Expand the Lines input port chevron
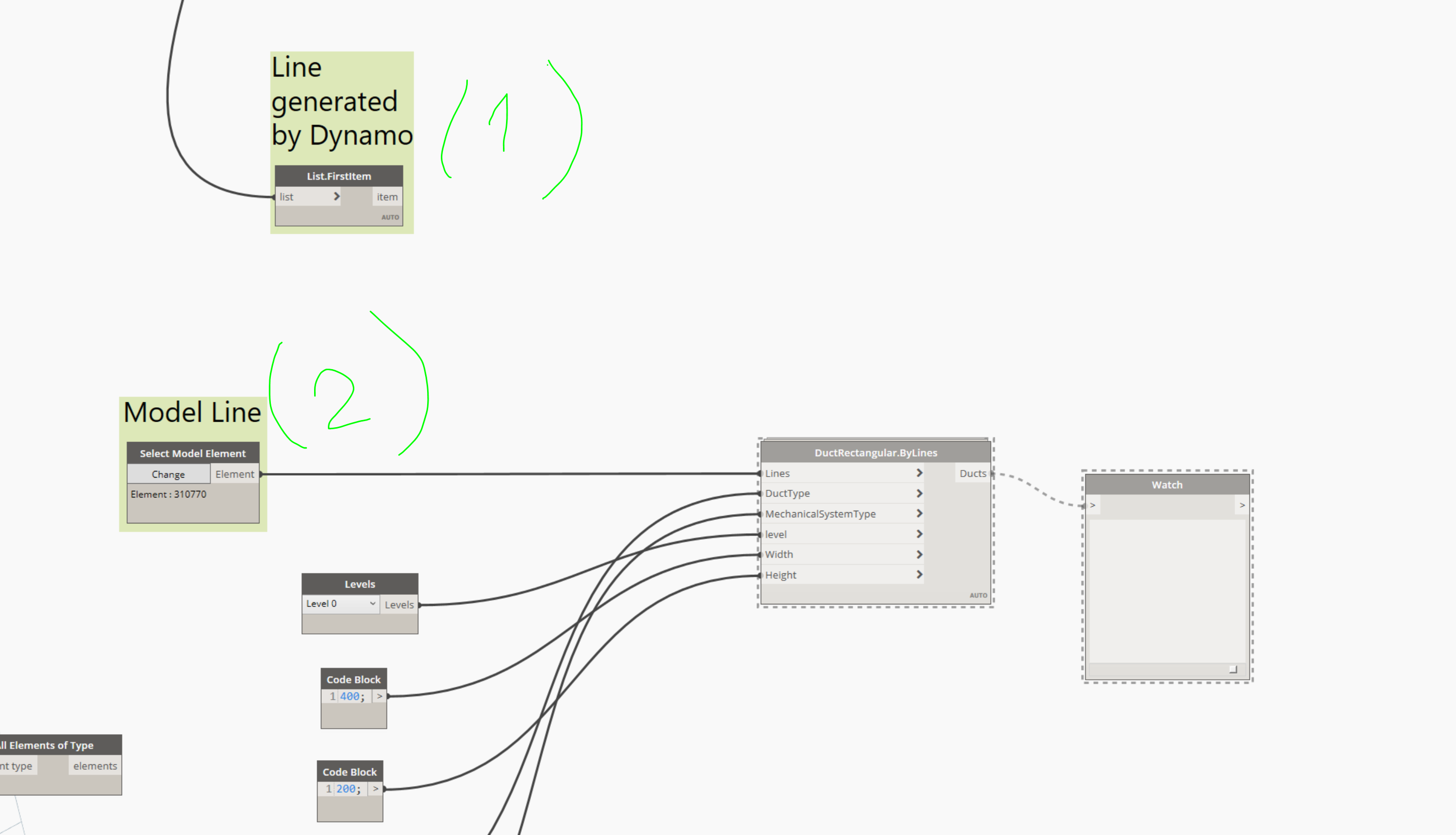 pos(919,473)
